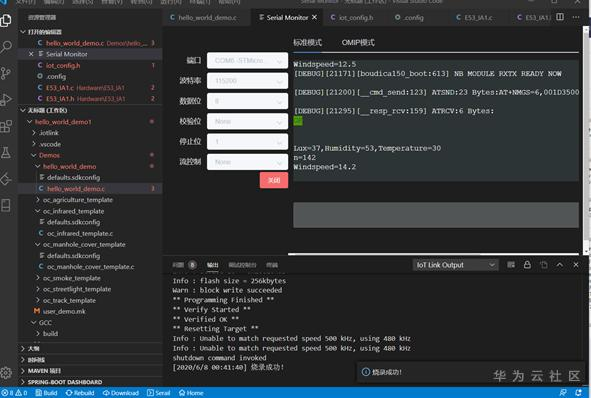
Task: Expand the MAVEN section
Action: [90, 371]
